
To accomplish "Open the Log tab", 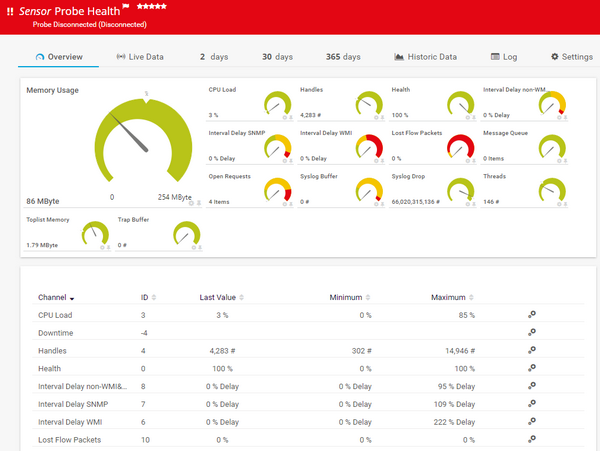I will (503, 57).
